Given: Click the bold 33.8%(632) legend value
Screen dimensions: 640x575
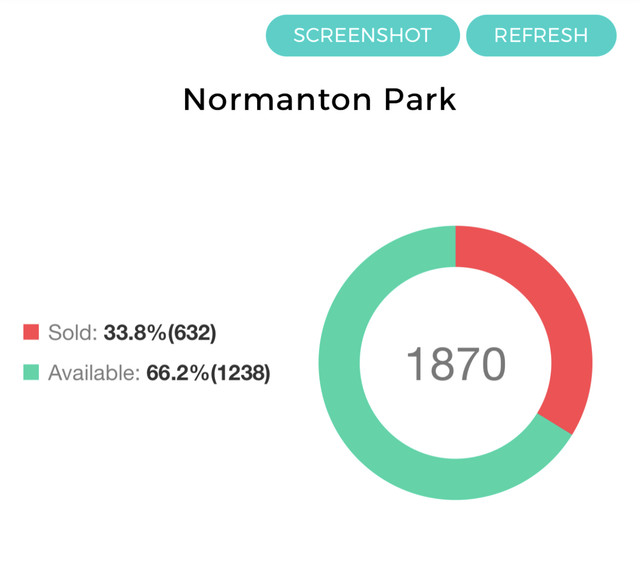Looking at the screenshot, I should click(x=160, y=332).
